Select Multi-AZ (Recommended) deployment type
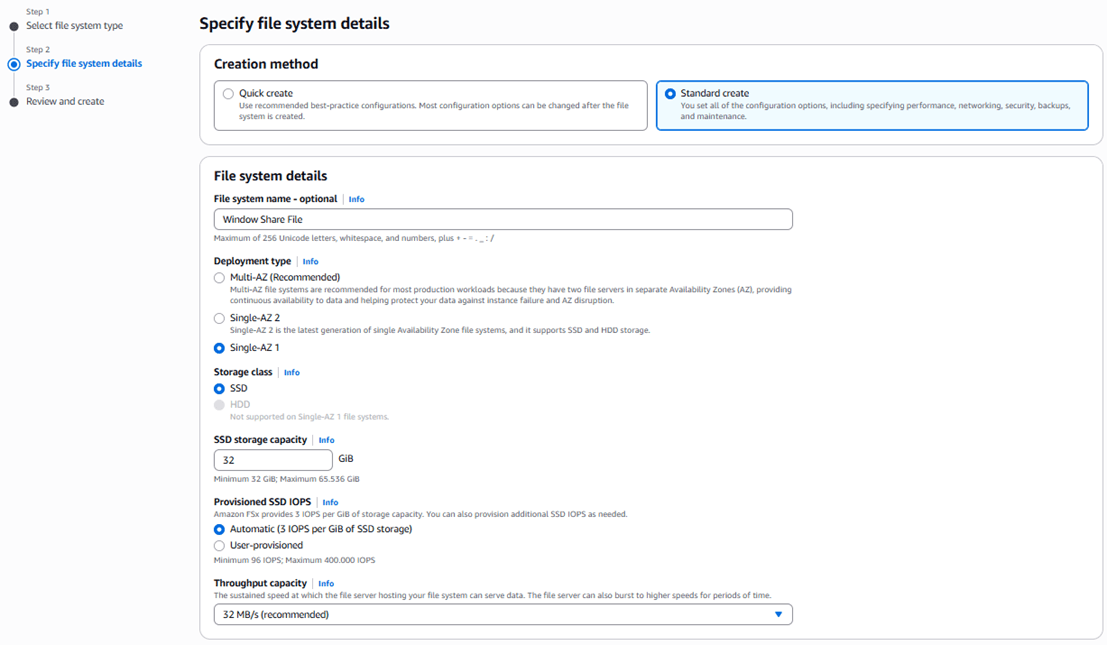The image size is (1107, 645). [220, 277]
